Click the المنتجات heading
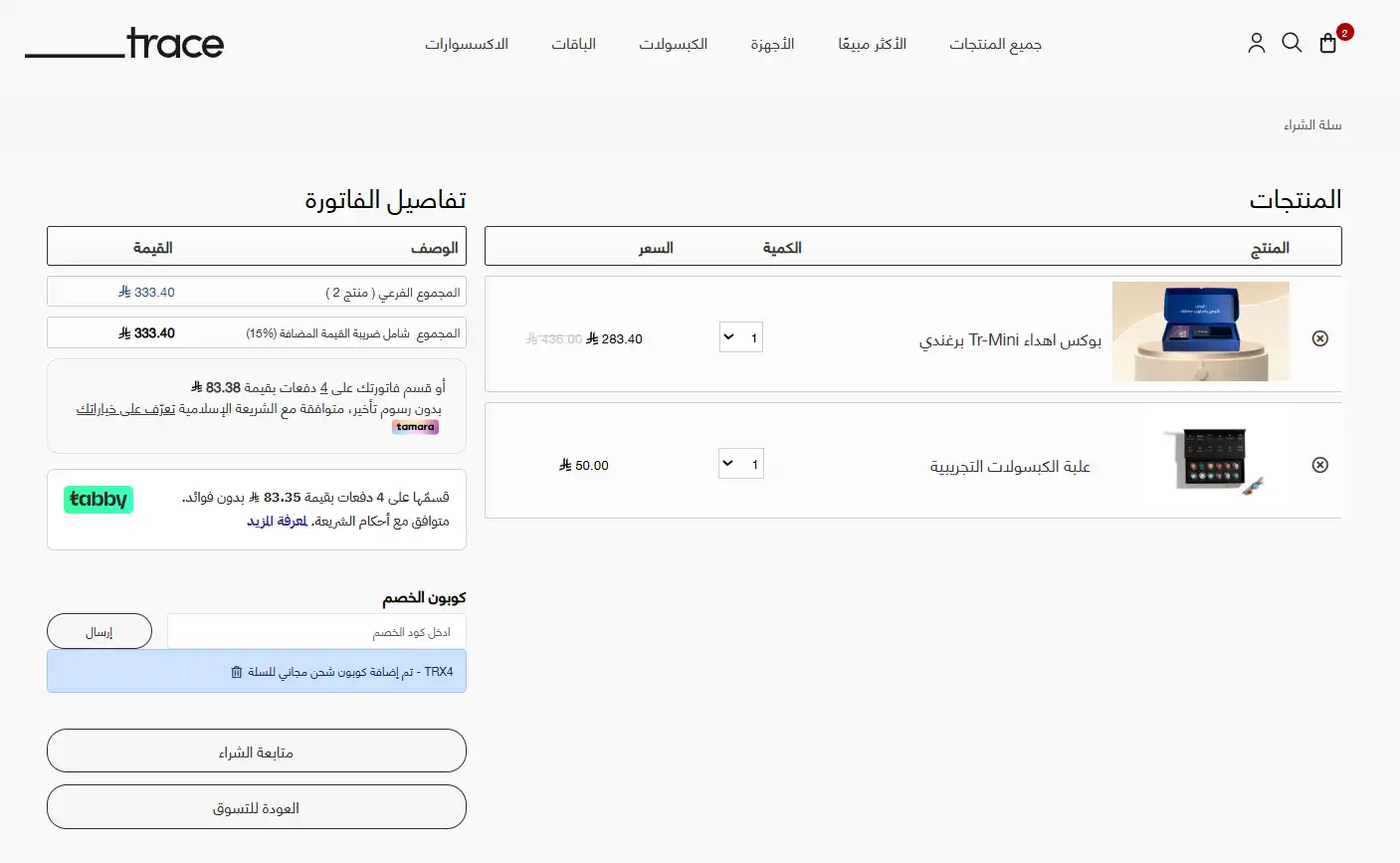The width and height of the screenshot is (1400, 863). 1296,199
